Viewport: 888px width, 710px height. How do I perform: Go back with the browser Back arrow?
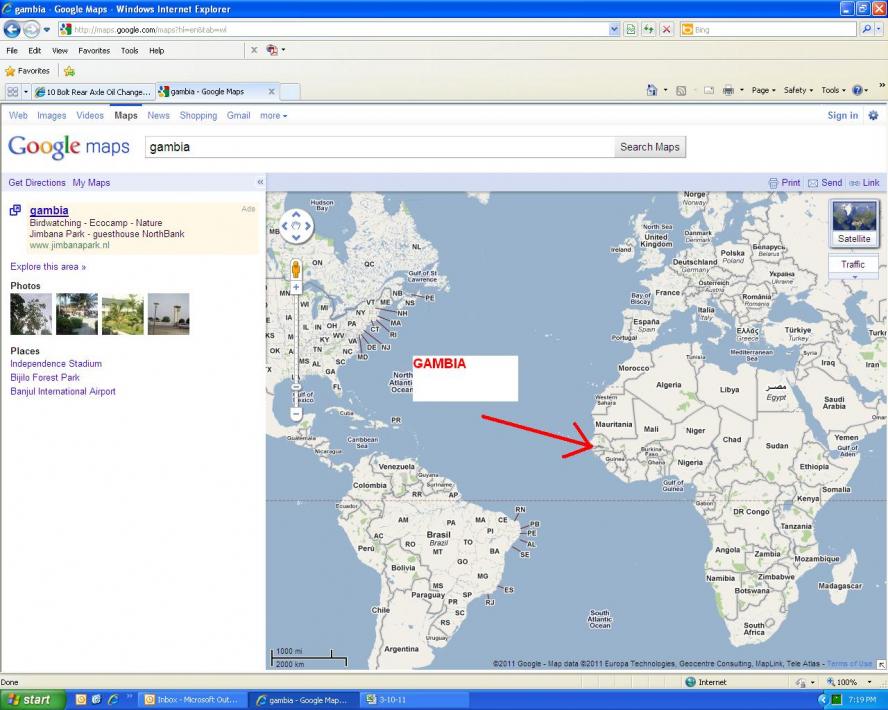coord(12,29)
